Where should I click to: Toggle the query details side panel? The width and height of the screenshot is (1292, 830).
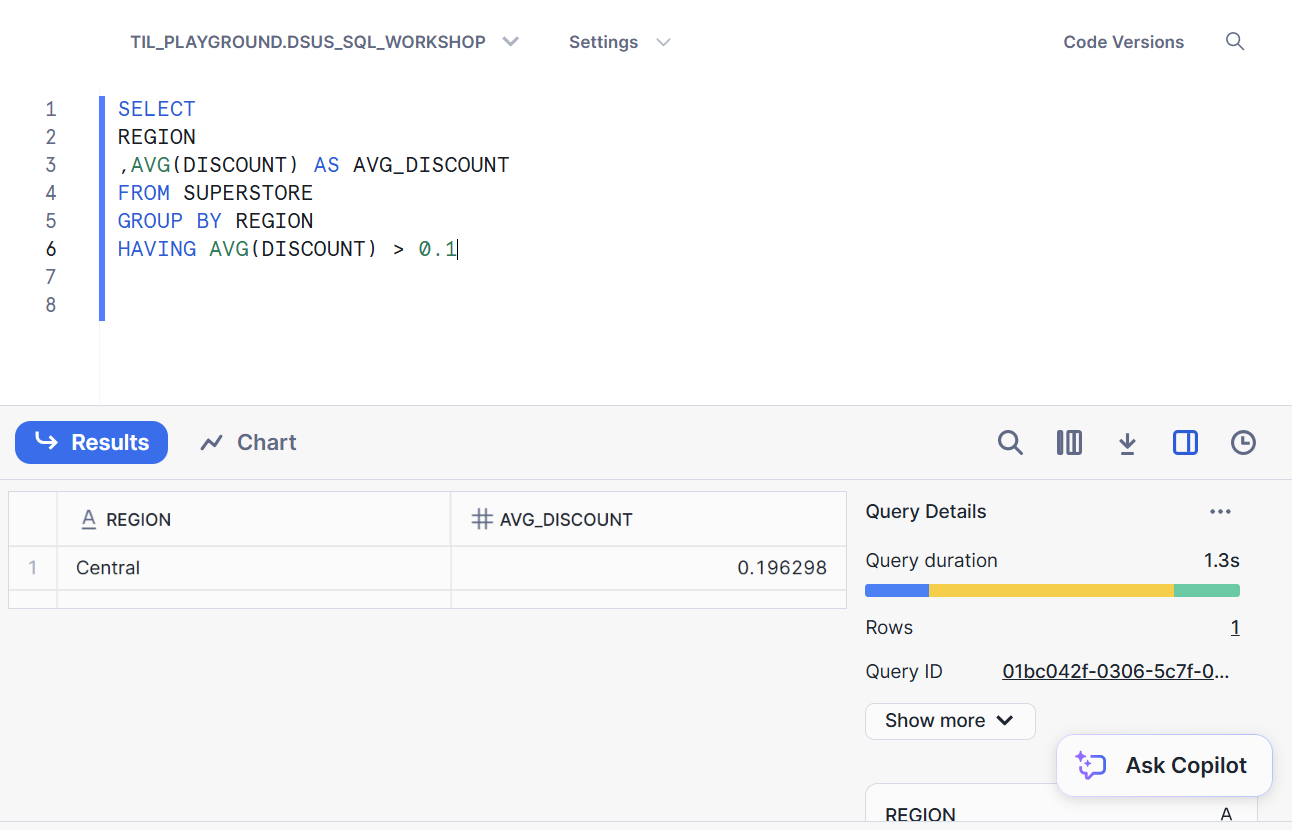(1185, 443)
